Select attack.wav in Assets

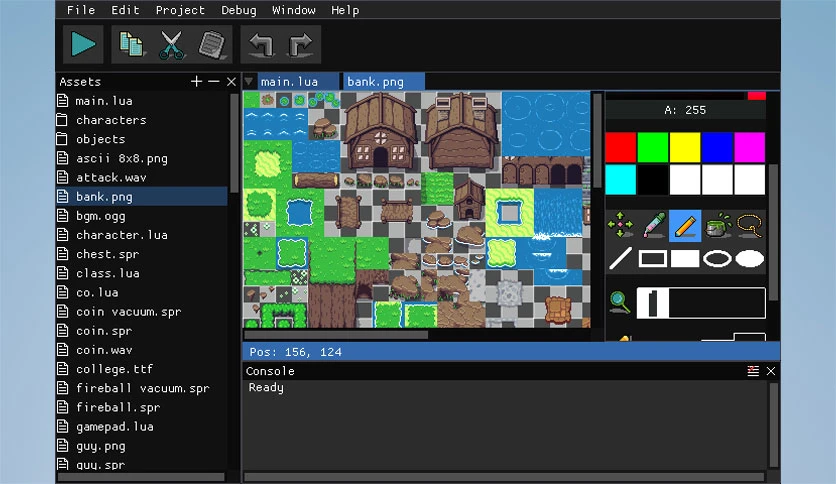coord(142,178)
